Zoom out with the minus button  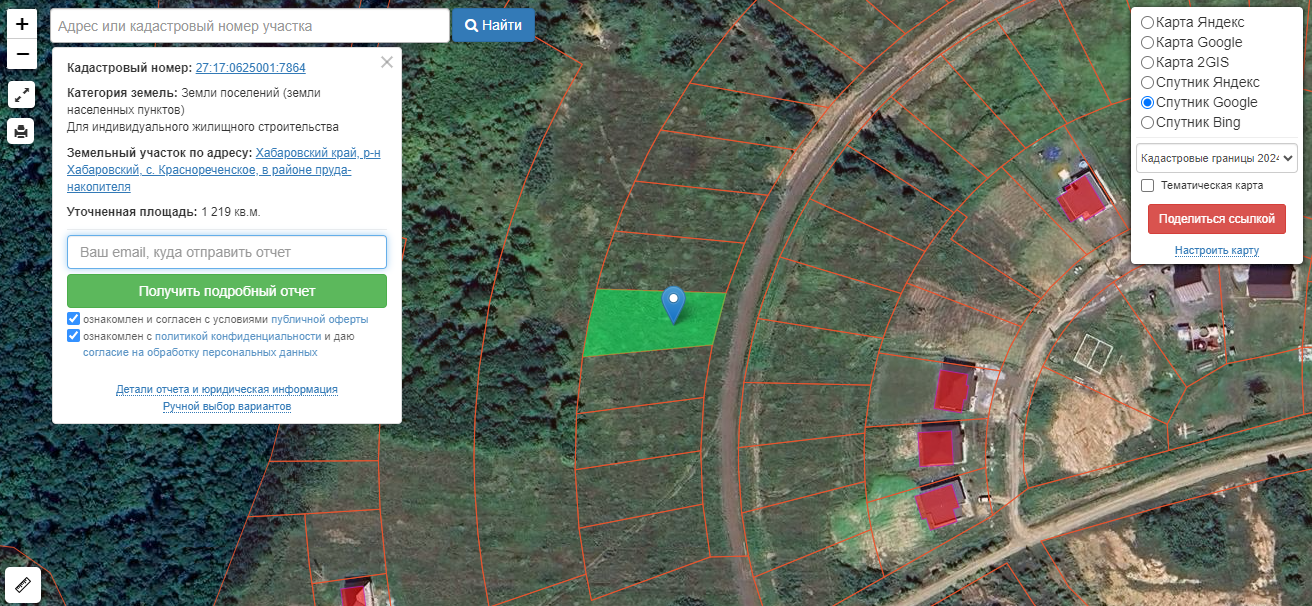click(x=22, y=54)
